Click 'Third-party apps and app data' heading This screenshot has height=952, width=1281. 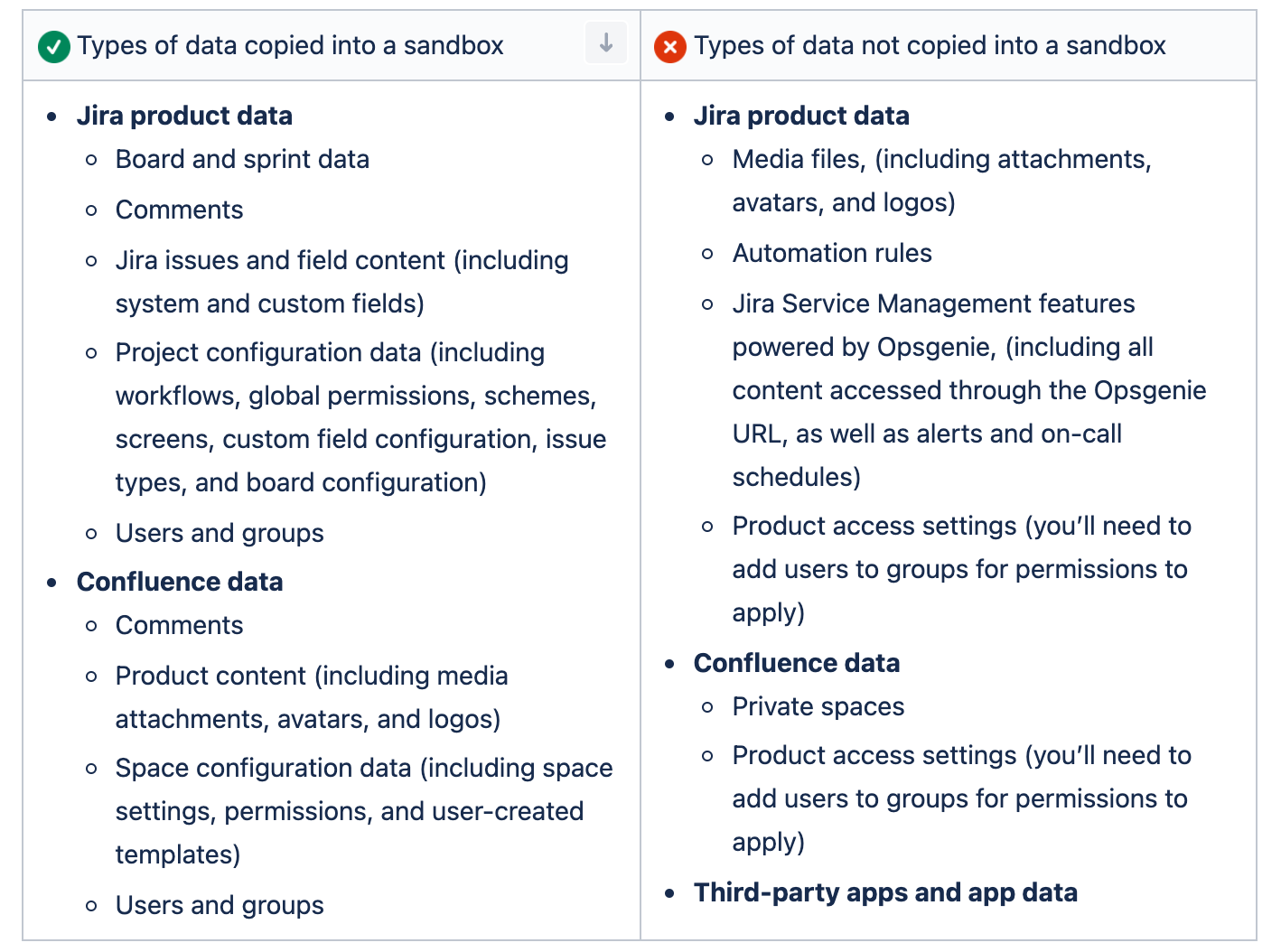click(x=885, y=893)
